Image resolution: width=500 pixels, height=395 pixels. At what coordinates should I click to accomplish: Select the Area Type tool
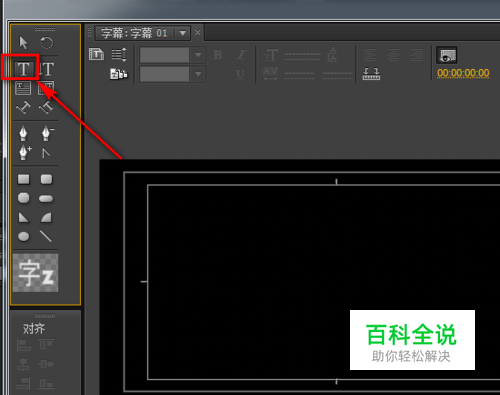coord(23,88)
